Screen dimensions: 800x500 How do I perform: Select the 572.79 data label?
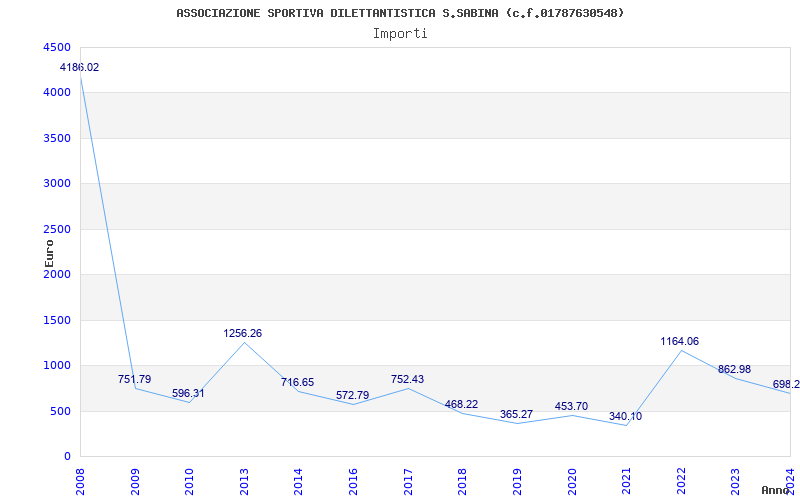click(x=353, y=395)
